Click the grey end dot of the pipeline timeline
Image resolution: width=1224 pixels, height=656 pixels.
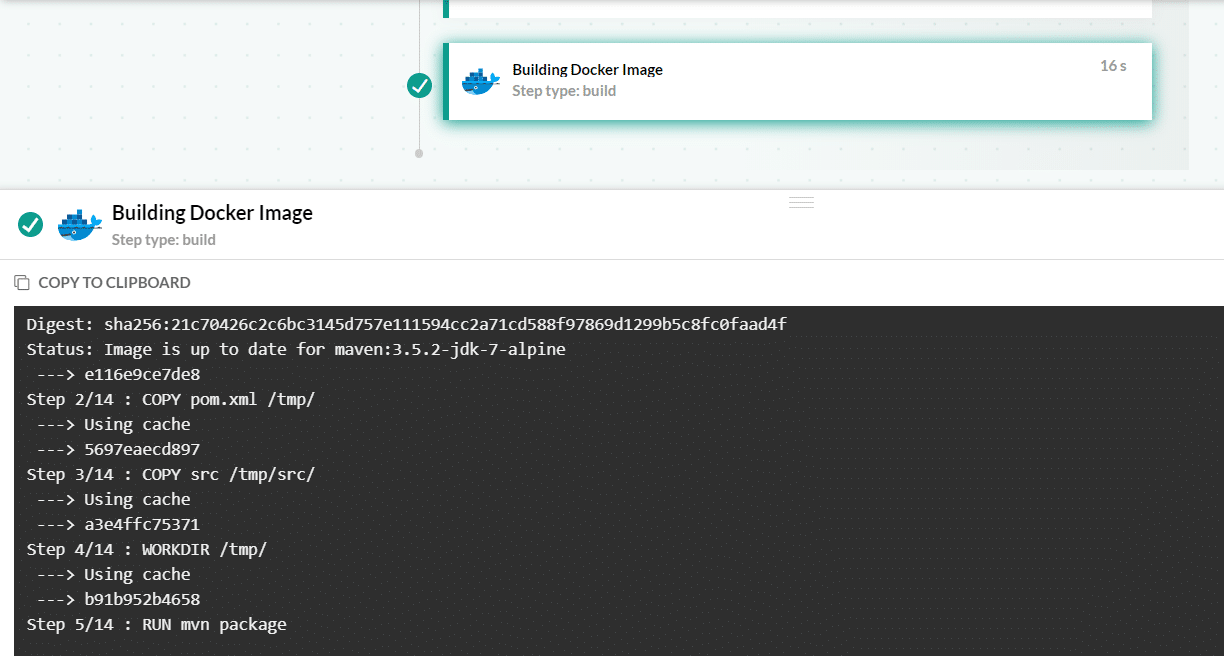[419, 153]
